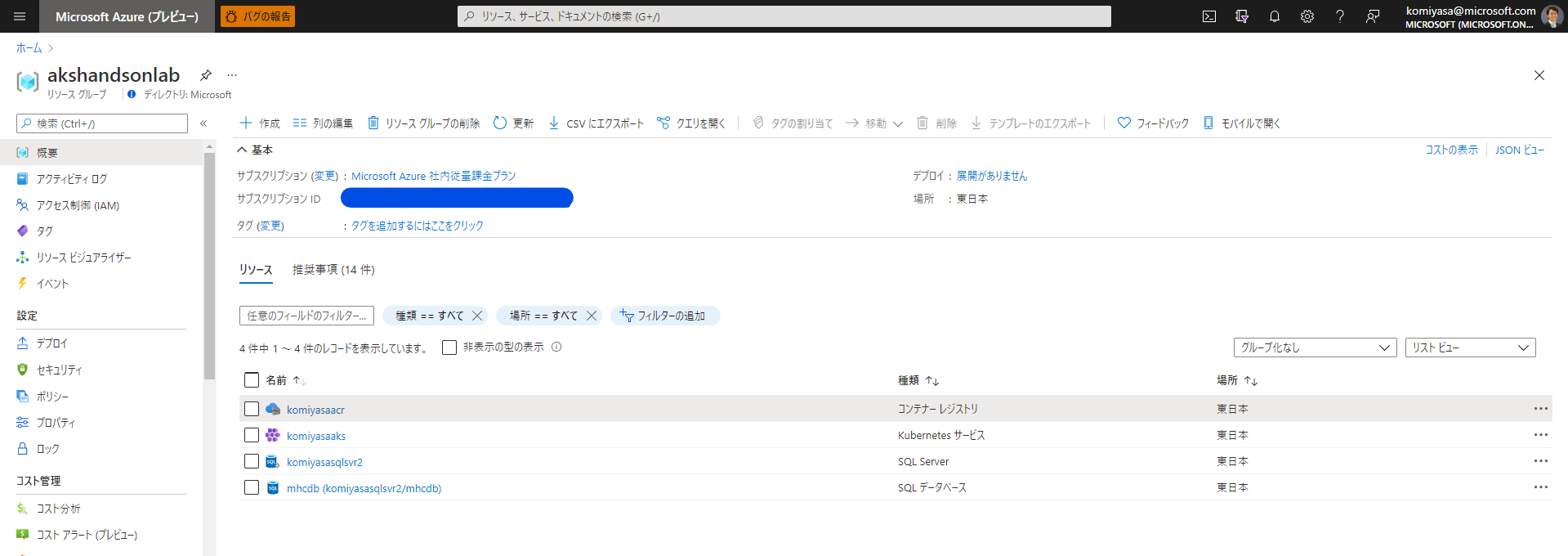The width and height of the screenshot is (1568, 556).
Task: Open 移動 dropdown in toolbar
Action: (874, 123)
